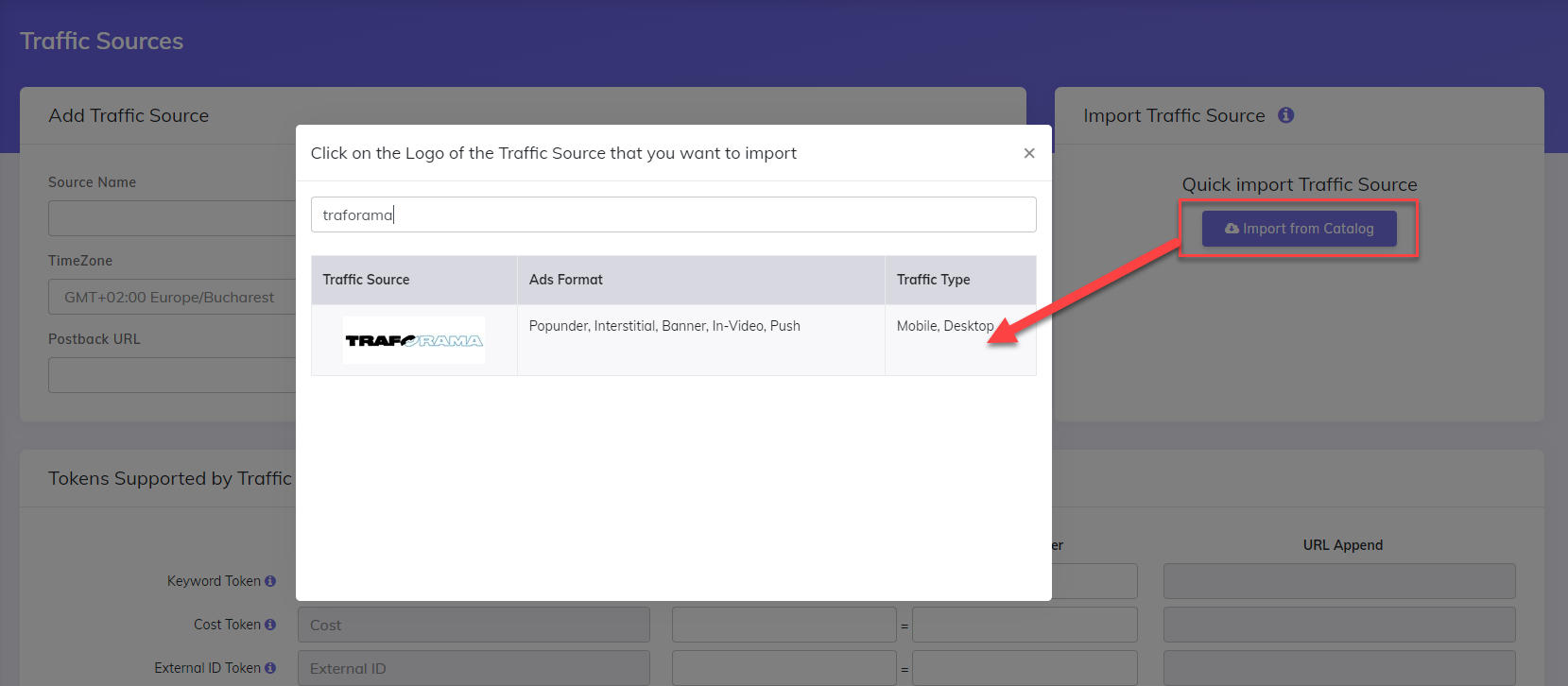Click the "URL Append" column label
Image resolution: width=1568 pixels, height=686 pixels.
coord(1342,545)
